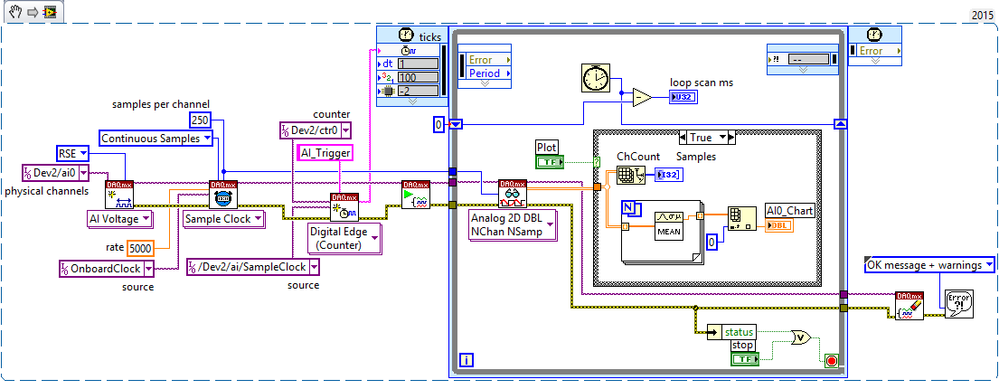Click the DAQmx Clear Task eraser node
Image resolution: width=999 pixels, height=382 pixels.
click(x=908, y=306)
